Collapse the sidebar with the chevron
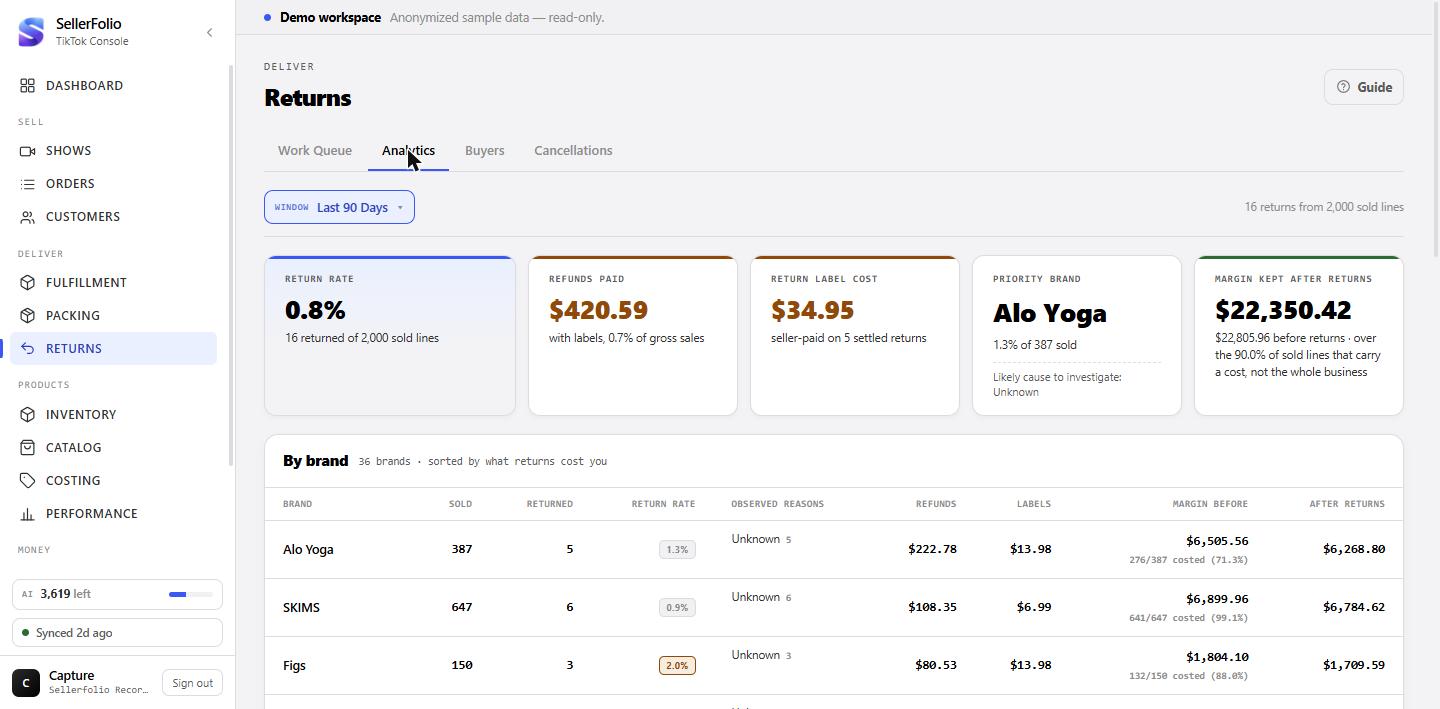Viewport: 1440px width, 709px height. (209, 33)
